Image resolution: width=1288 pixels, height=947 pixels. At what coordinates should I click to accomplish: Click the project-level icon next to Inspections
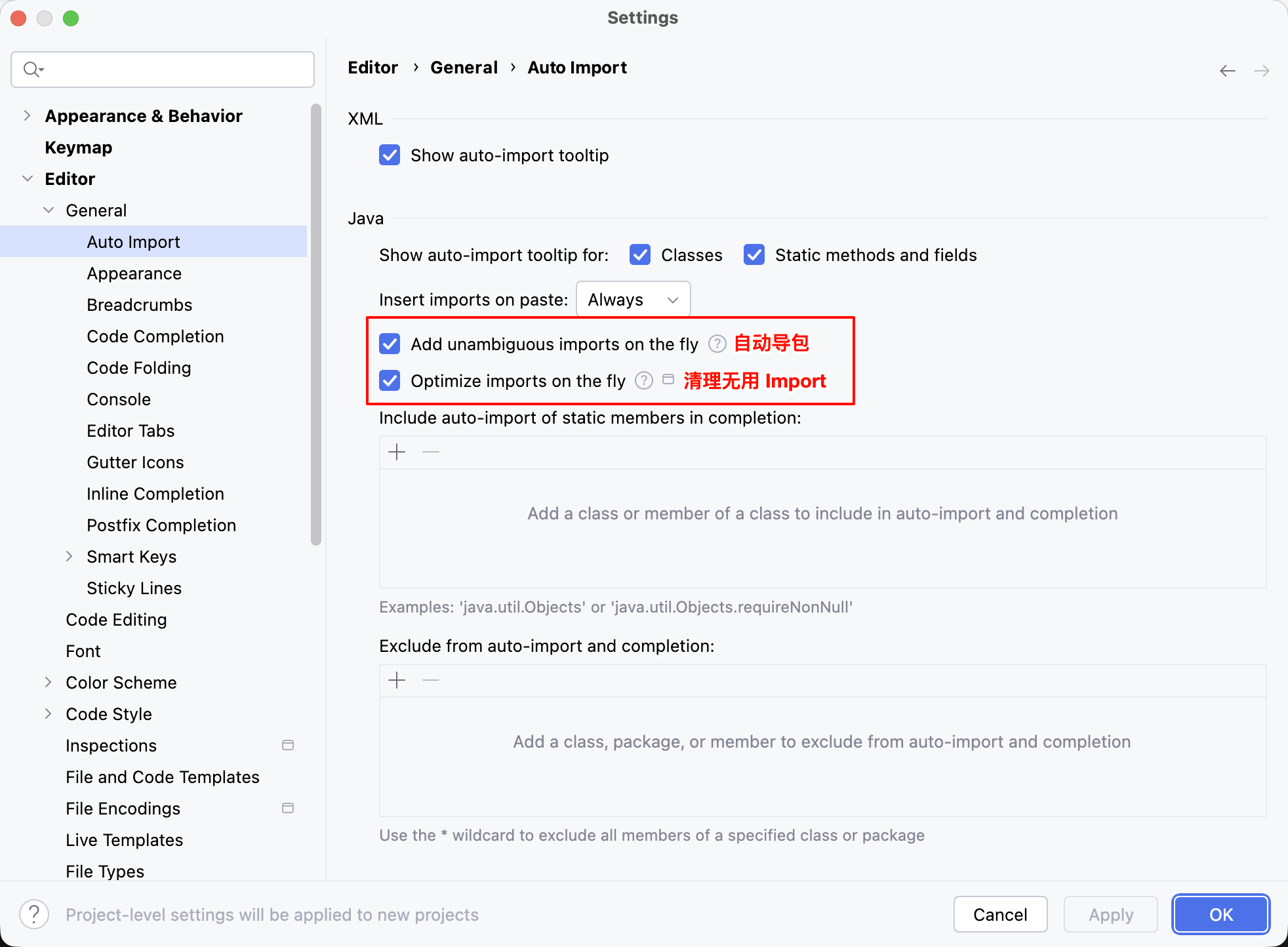click(288, 745)
